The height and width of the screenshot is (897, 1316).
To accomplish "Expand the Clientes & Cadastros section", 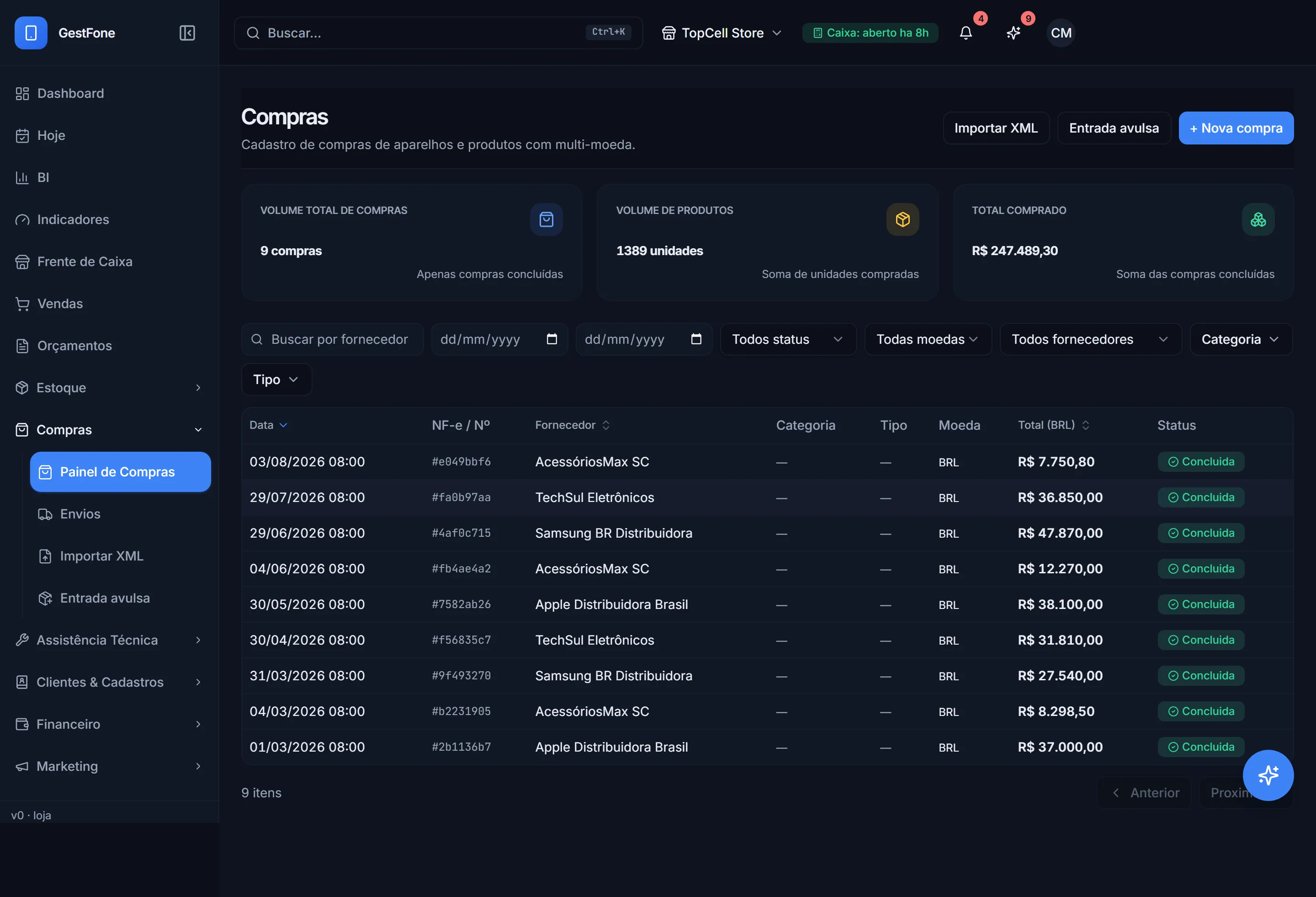I will [109, 682].
